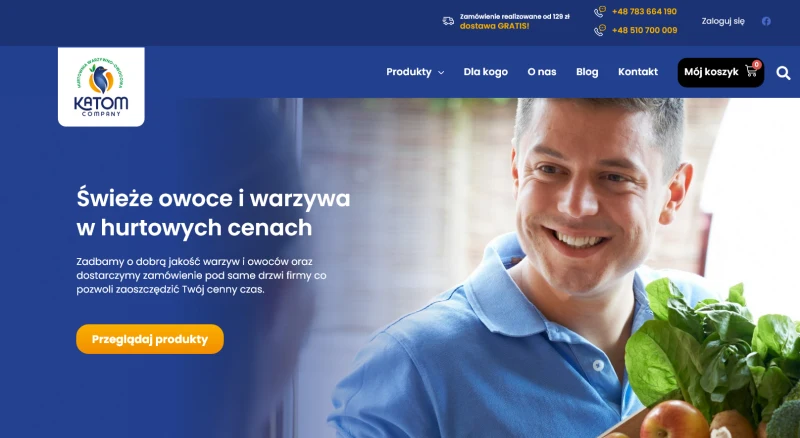Image resolution: width=800 pixels, height=438 pixels.
Task: Click the dostawa GRATIS! text
Action: (494, 26)
